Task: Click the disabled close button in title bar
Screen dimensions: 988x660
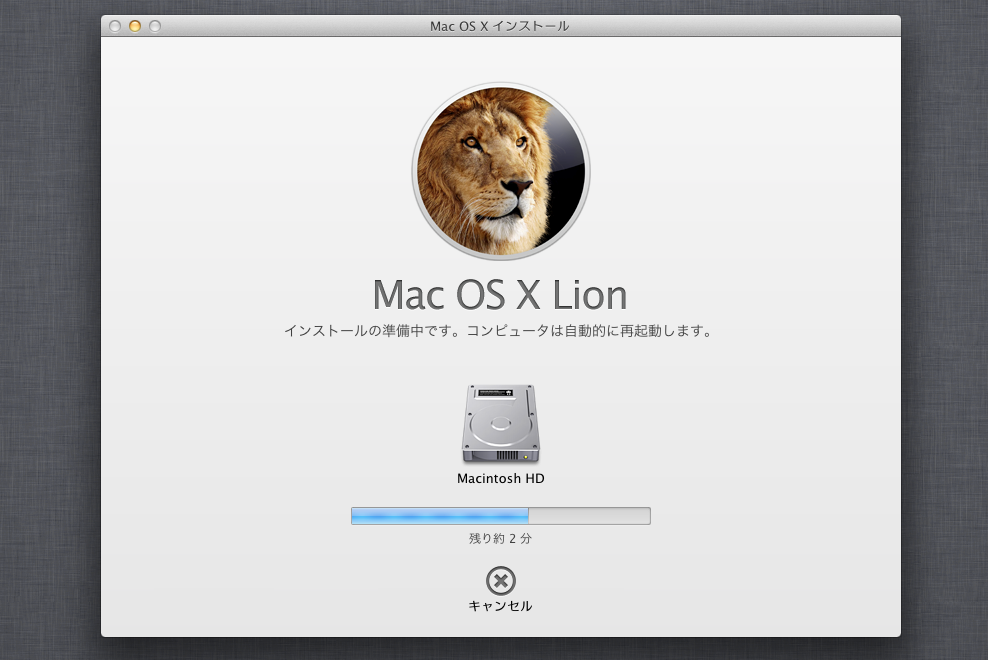Action: 115,26
